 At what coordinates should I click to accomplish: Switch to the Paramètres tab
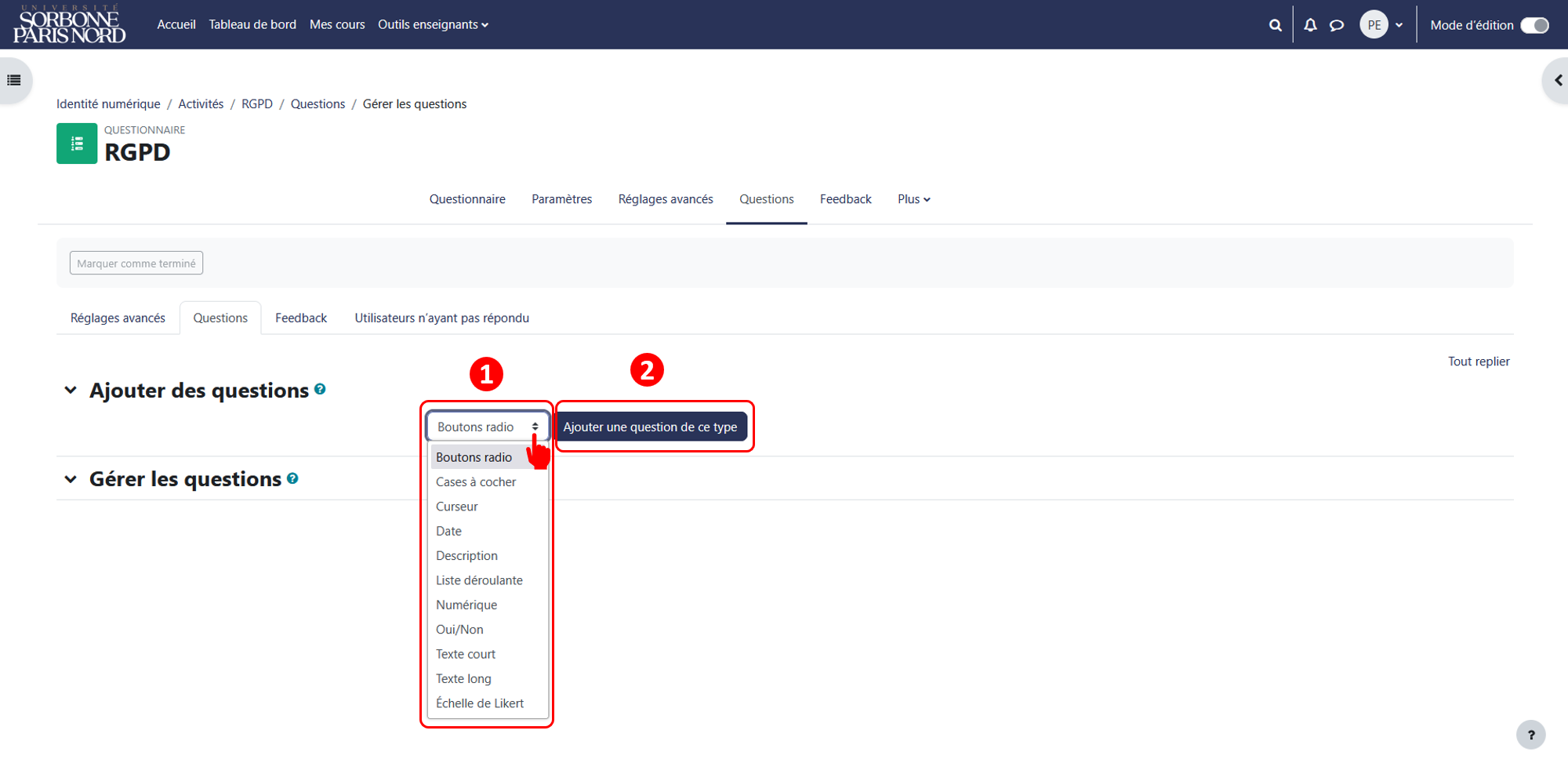click(561, 199)
